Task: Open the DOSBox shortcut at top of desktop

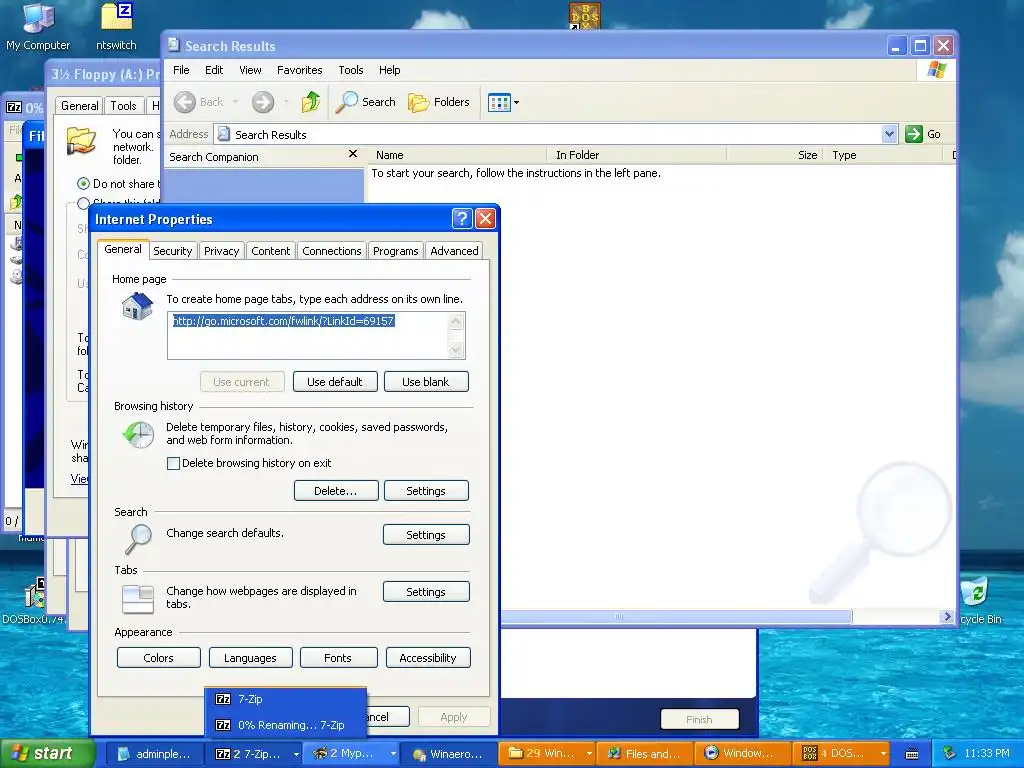Action: click(x=584, y=16)
